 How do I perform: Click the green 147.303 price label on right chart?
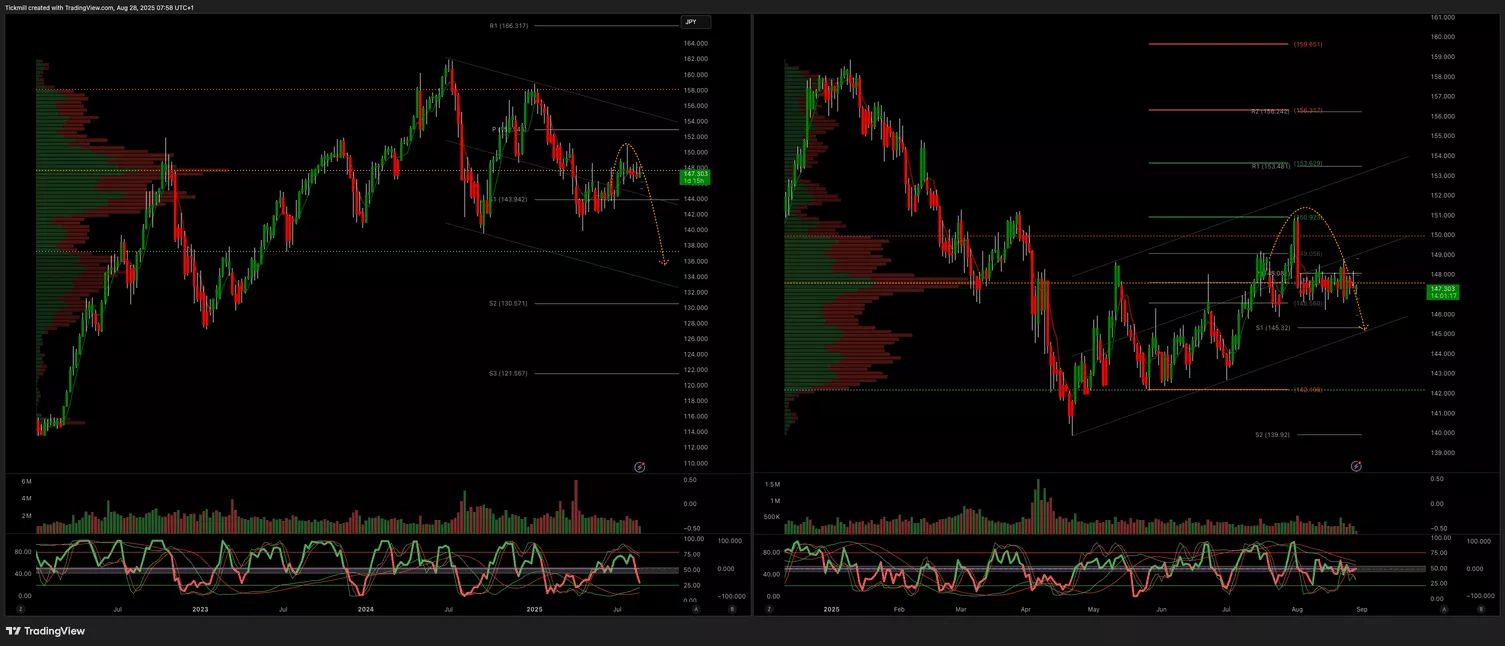coord(1442,291)
